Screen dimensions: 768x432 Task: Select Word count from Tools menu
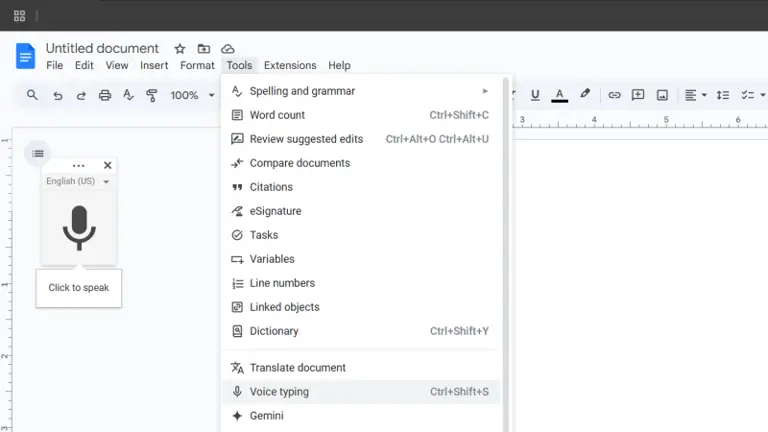(360, 115)
